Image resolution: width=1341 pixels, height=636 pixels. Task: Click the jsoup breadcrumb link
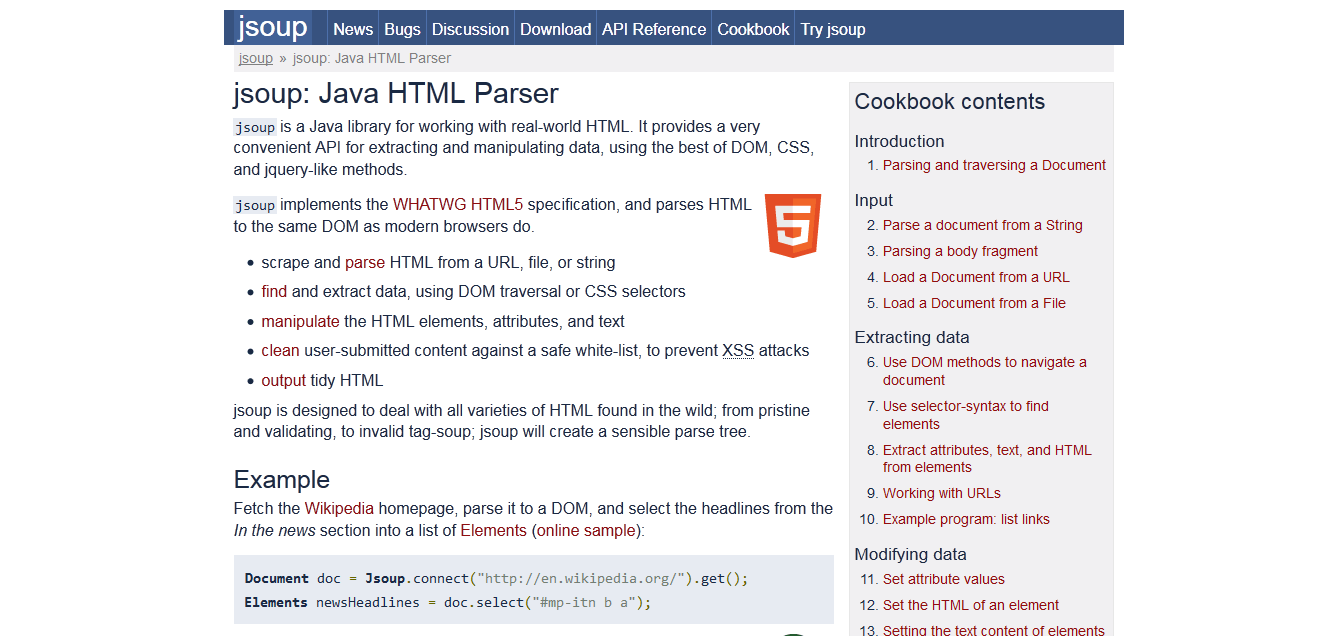pos(256,58)
